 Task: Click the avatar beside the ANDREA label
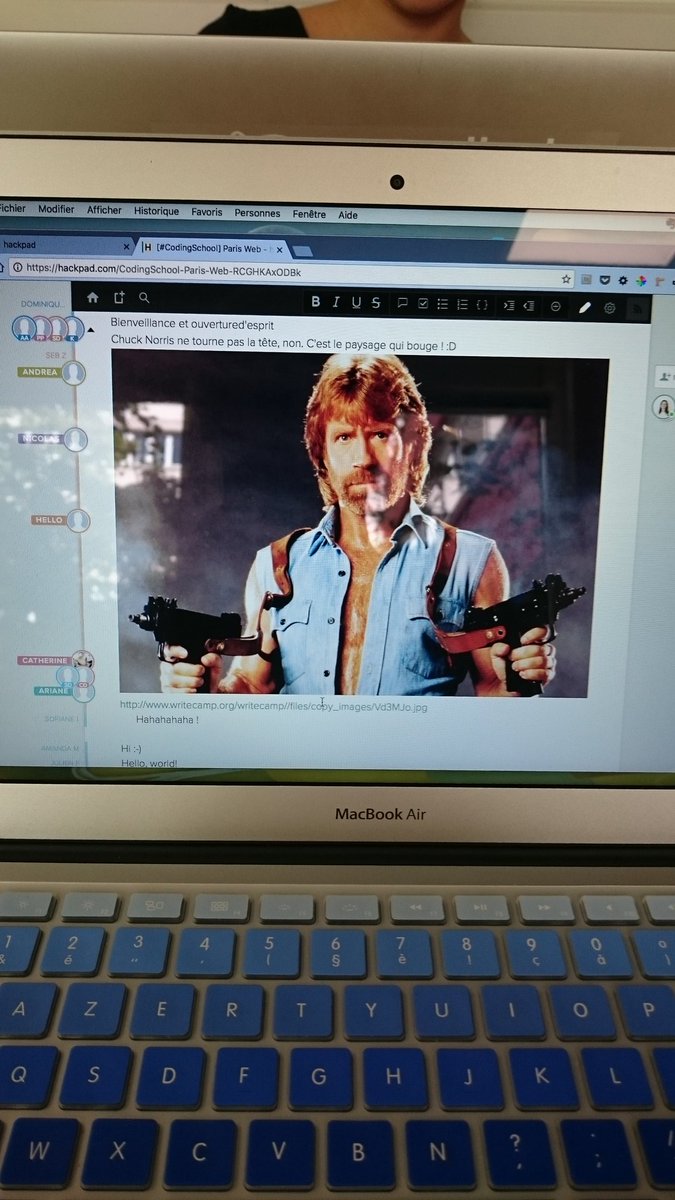point(74,373)
